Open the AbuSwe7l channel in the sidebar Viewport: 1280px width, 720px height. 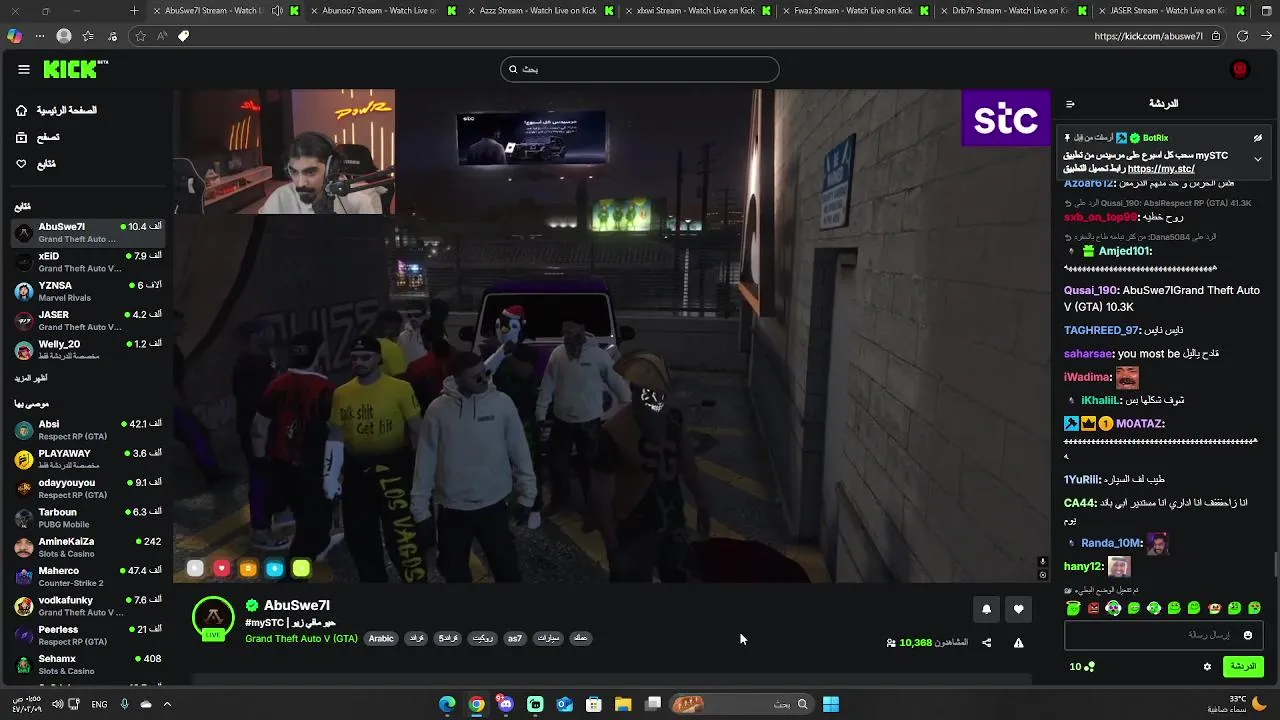88,232
